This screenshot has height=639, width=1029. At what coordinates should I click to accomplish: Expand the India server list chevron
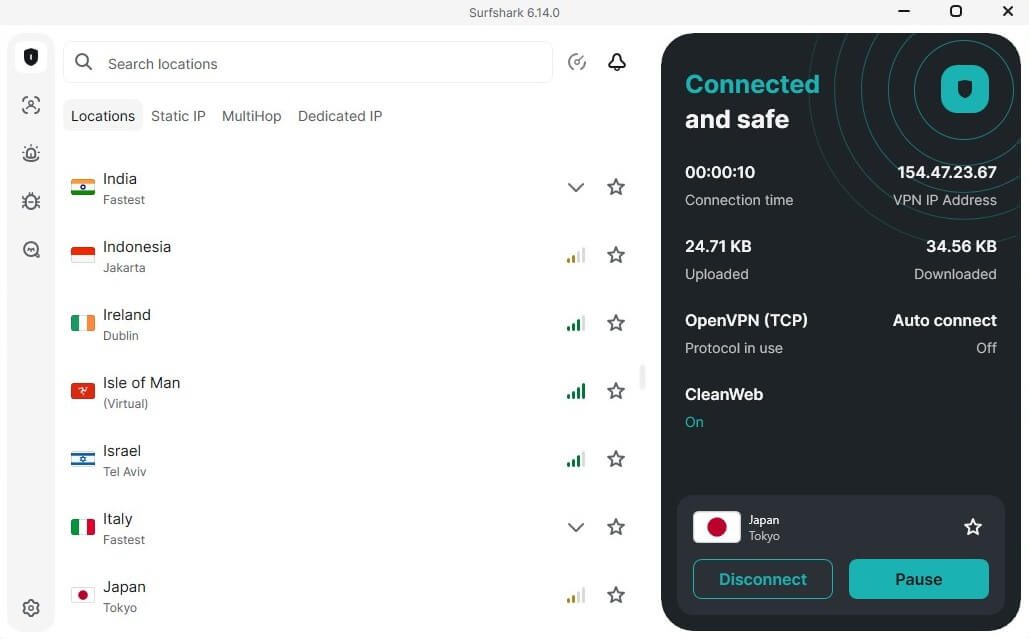point(576,188)
